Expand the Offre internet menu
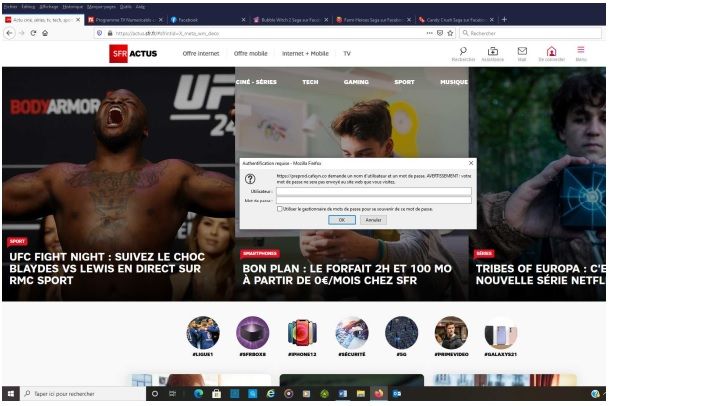The height and width of the screenshot is (406, 706). coord(202,54)
